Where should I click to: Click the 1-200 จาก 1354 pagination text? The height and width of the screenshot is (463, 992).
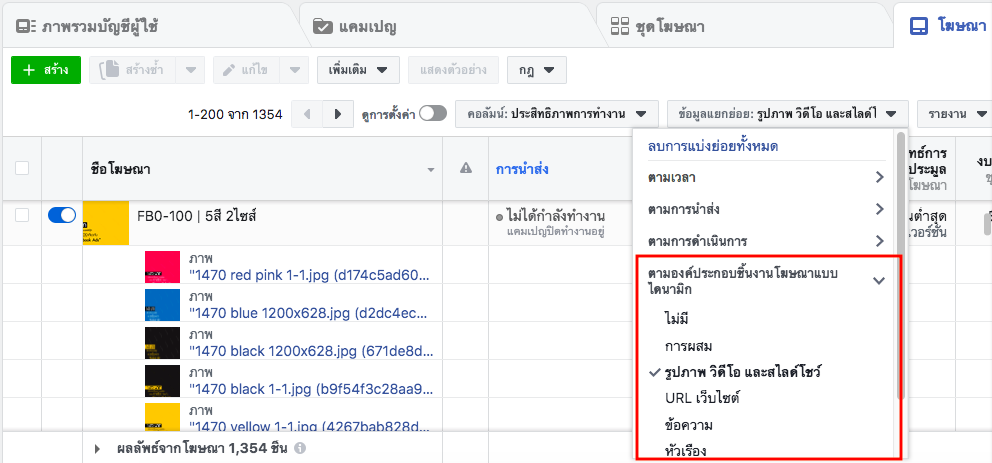click(235, 114)
